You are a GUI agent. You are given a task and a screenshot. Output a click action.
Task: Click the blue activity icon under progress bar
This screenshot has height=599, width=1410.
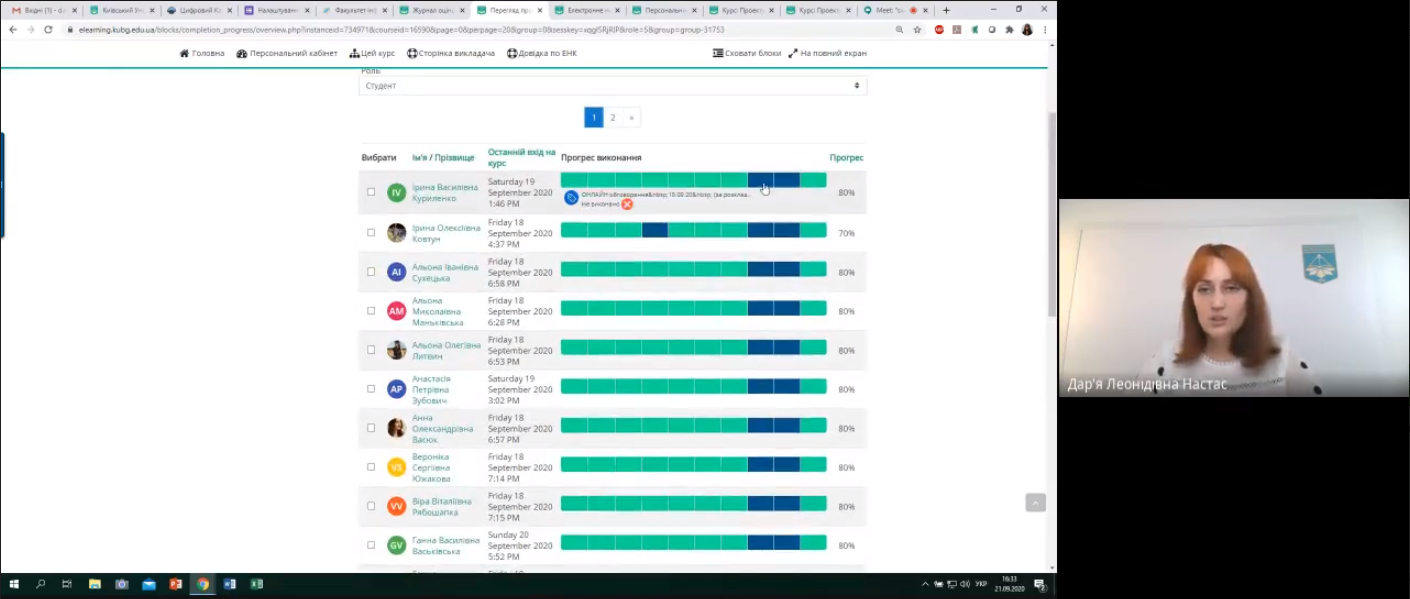[x=571, y=198]
